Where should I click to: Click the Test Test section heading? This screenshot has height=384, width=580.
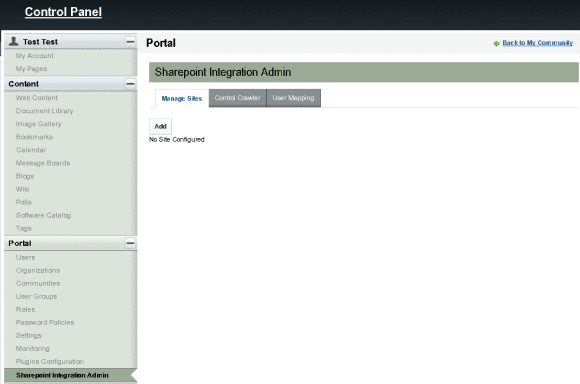tap(40, 42)
